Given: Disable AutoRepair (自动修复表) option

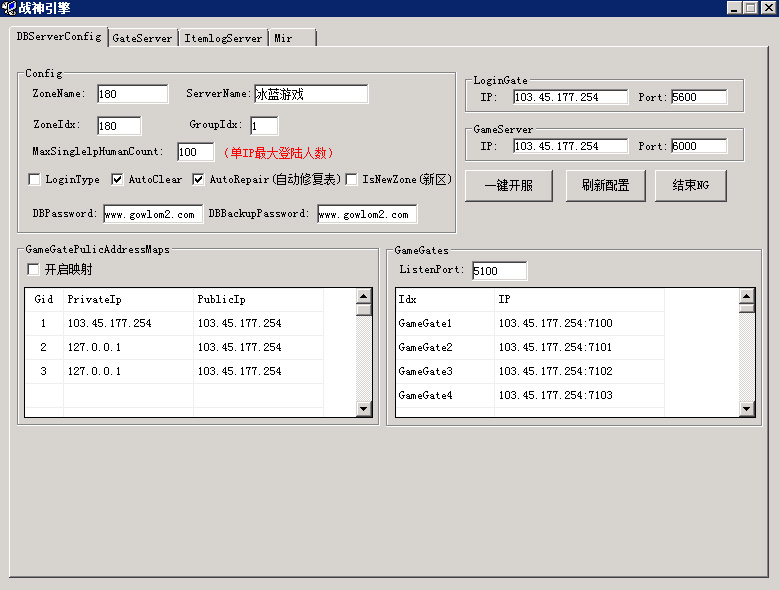Looking at the screenshot, I should (x=198, y=180).
